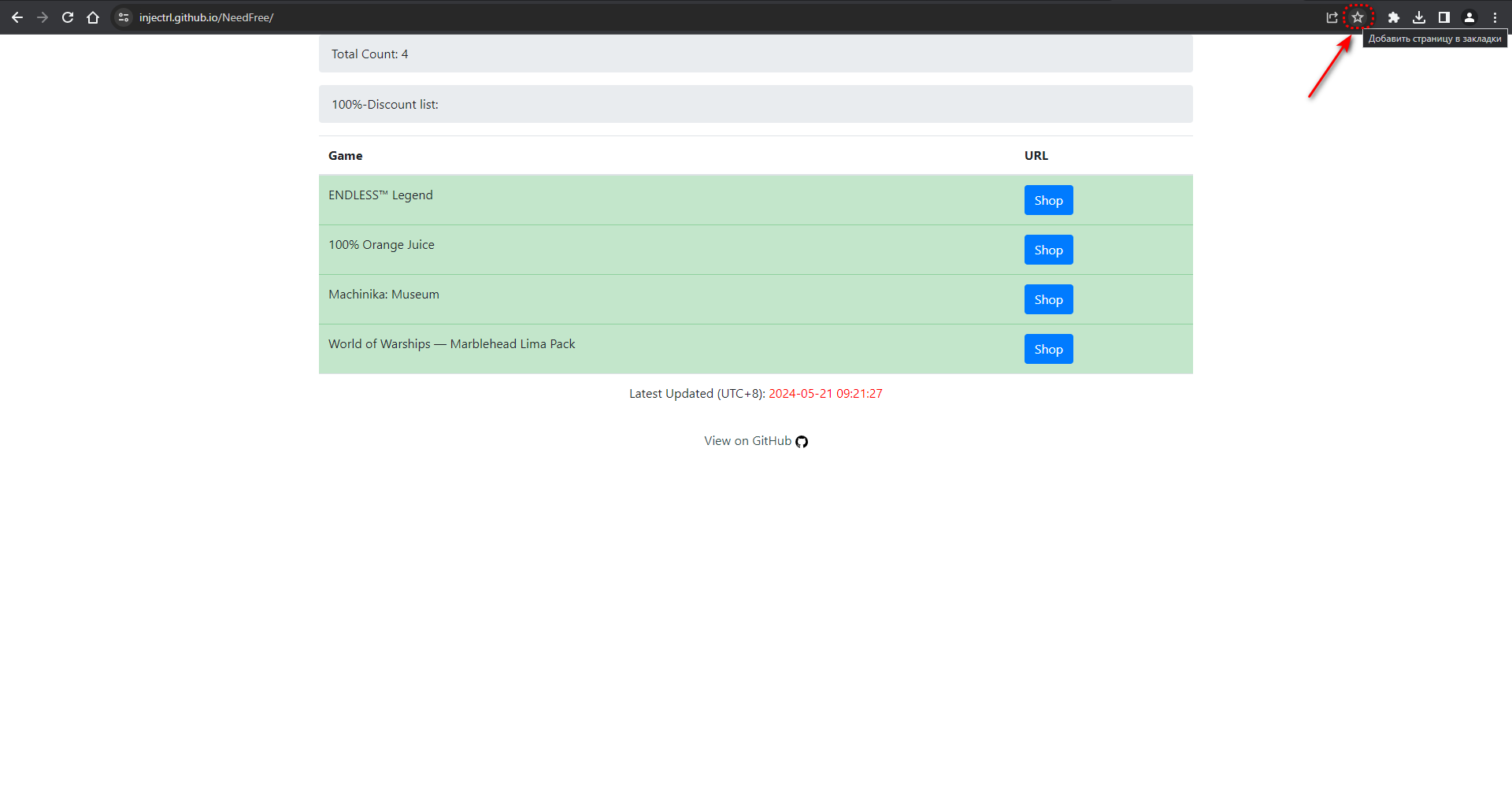View site information icon in address bar
Image resolution: width=1512 pixels, height=801 pixels.
coord(124,17)
